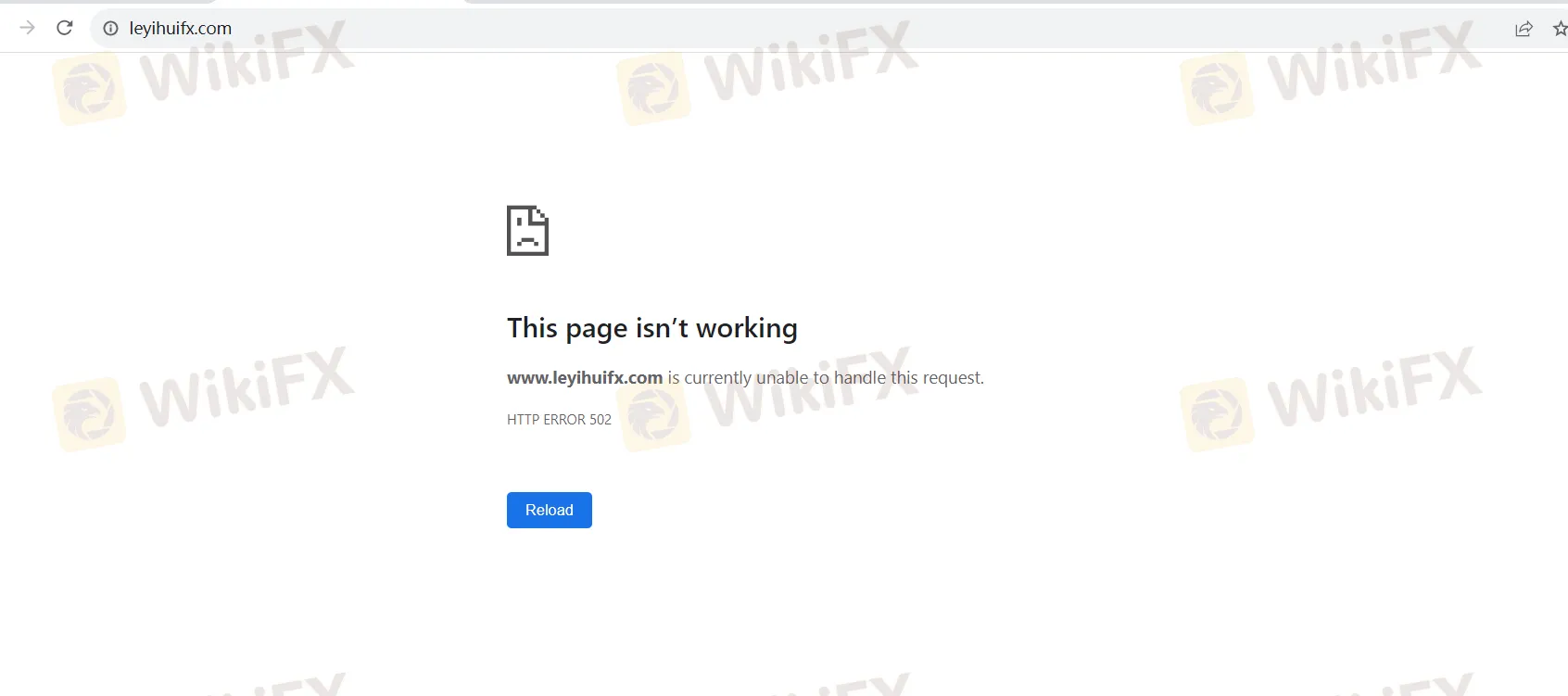Click the HTTP ERROR 502 text
The width and height of the screenshot is (1568, 696).
pos(559,420)
